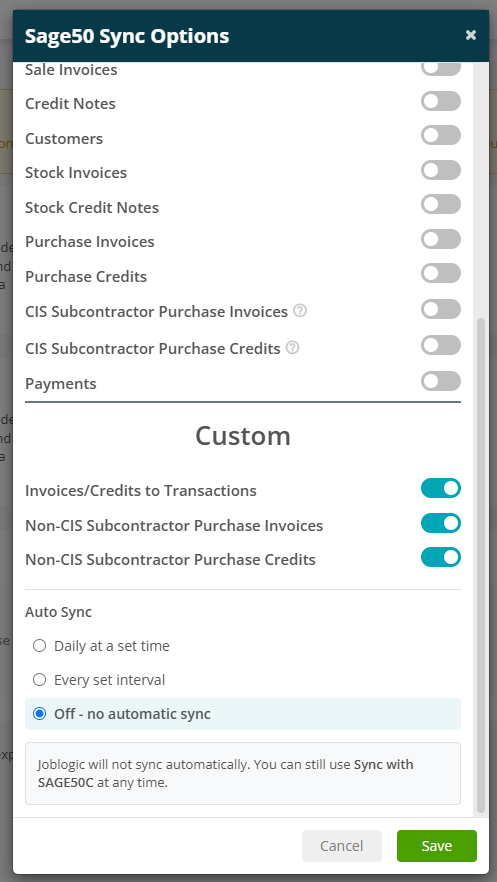Enable the Sale Invoices toggle
497x882 pixels.
441,68
